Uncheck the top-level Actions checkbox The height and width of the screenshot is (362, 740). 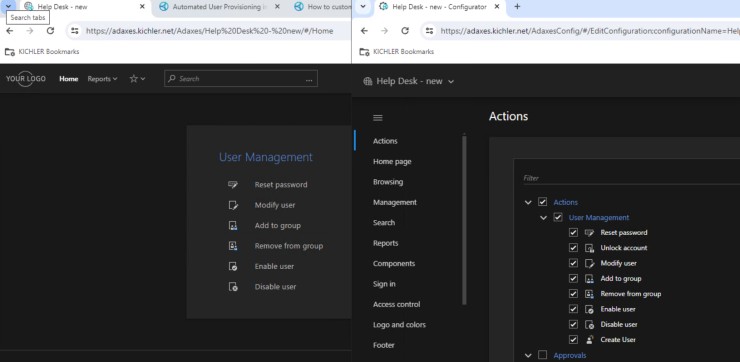pos(542,202)
